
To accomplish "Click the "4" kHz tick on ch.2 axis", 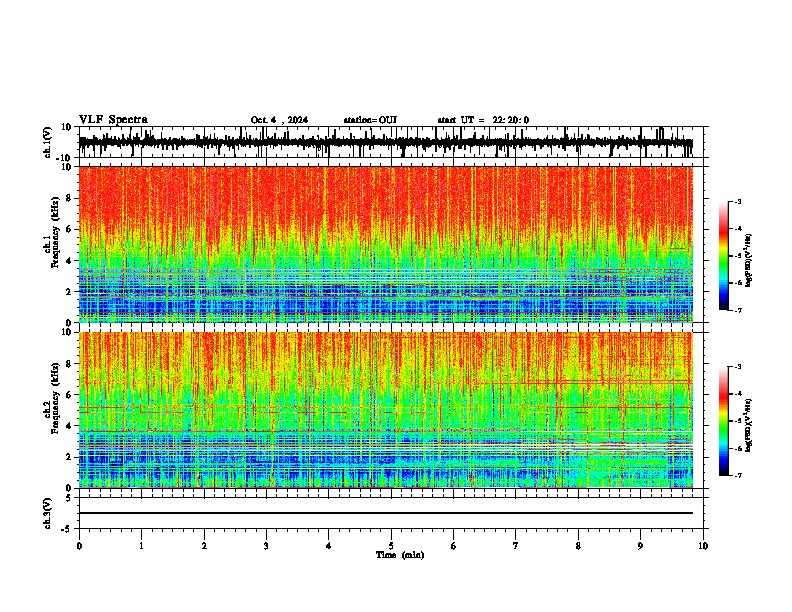I will [x=69, y=426].
